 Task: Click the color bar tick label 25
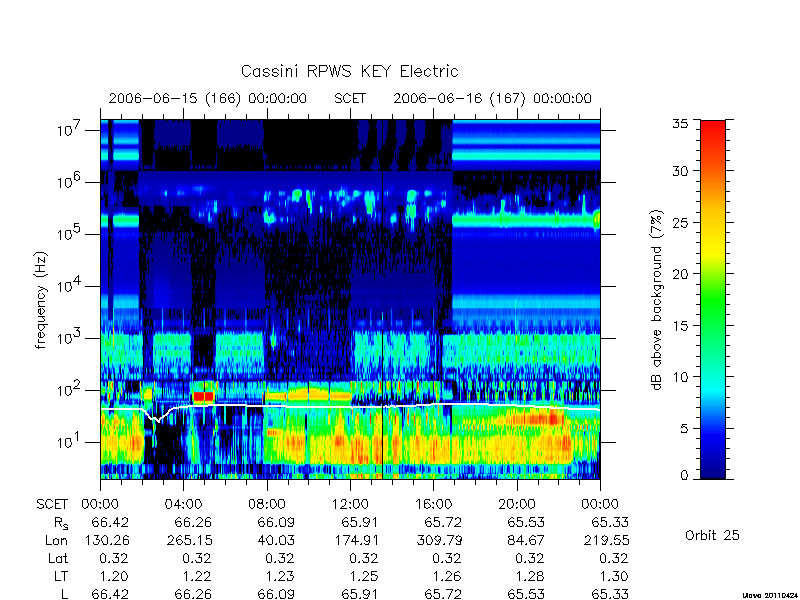tap(680, 222)
